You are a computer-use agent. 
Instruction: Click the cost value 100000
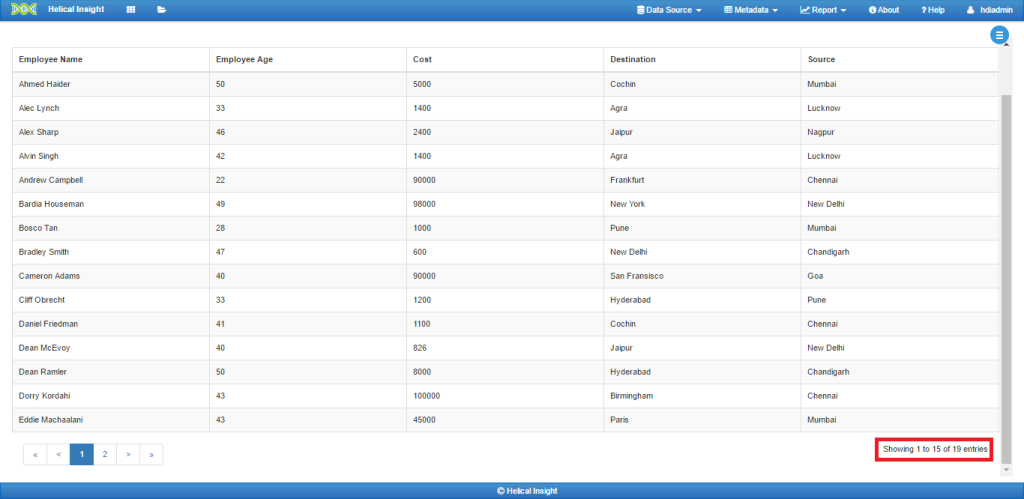point(426,396)
